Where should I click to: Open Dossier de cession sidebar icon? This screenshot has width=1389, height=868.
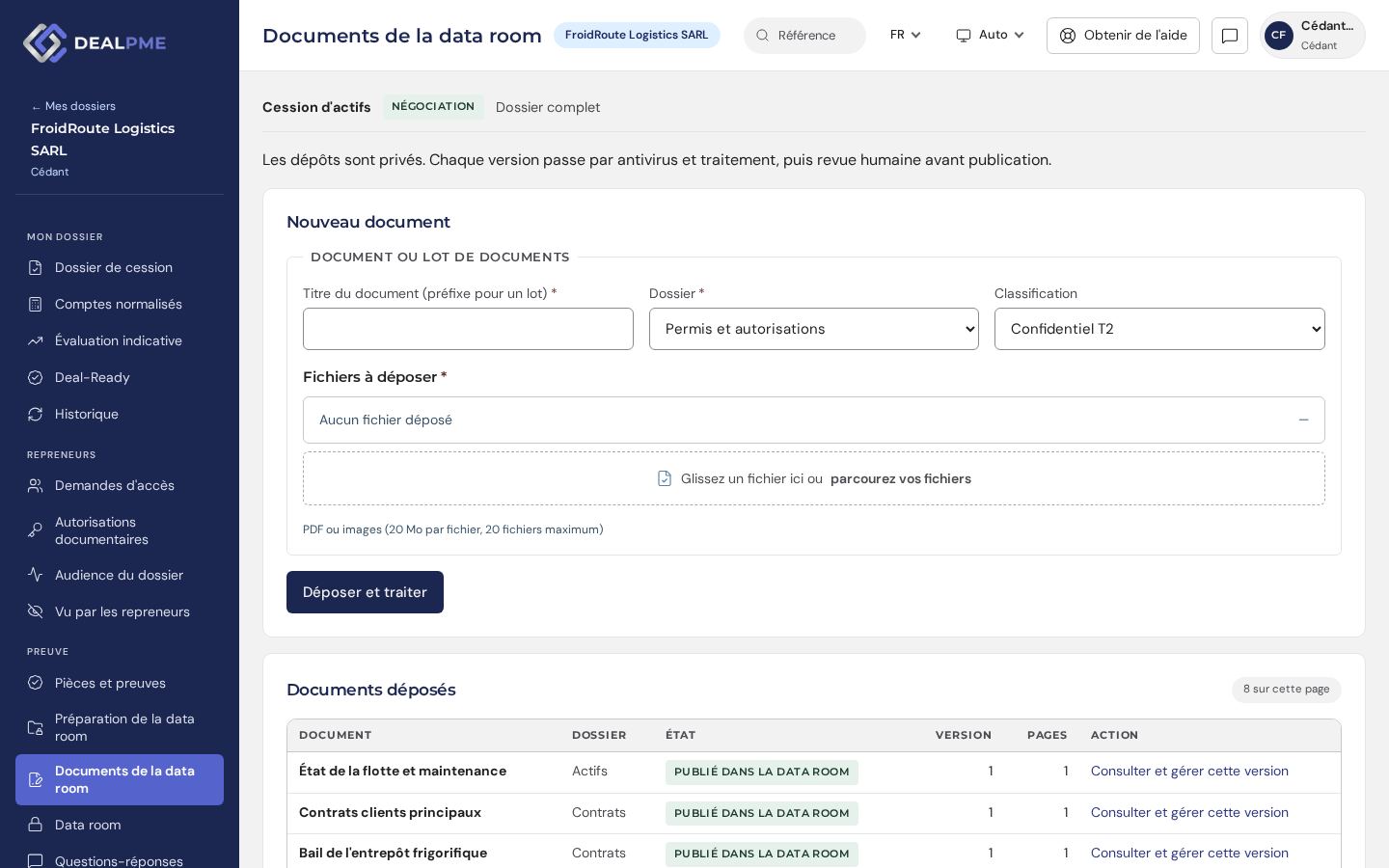pos(36,267)
